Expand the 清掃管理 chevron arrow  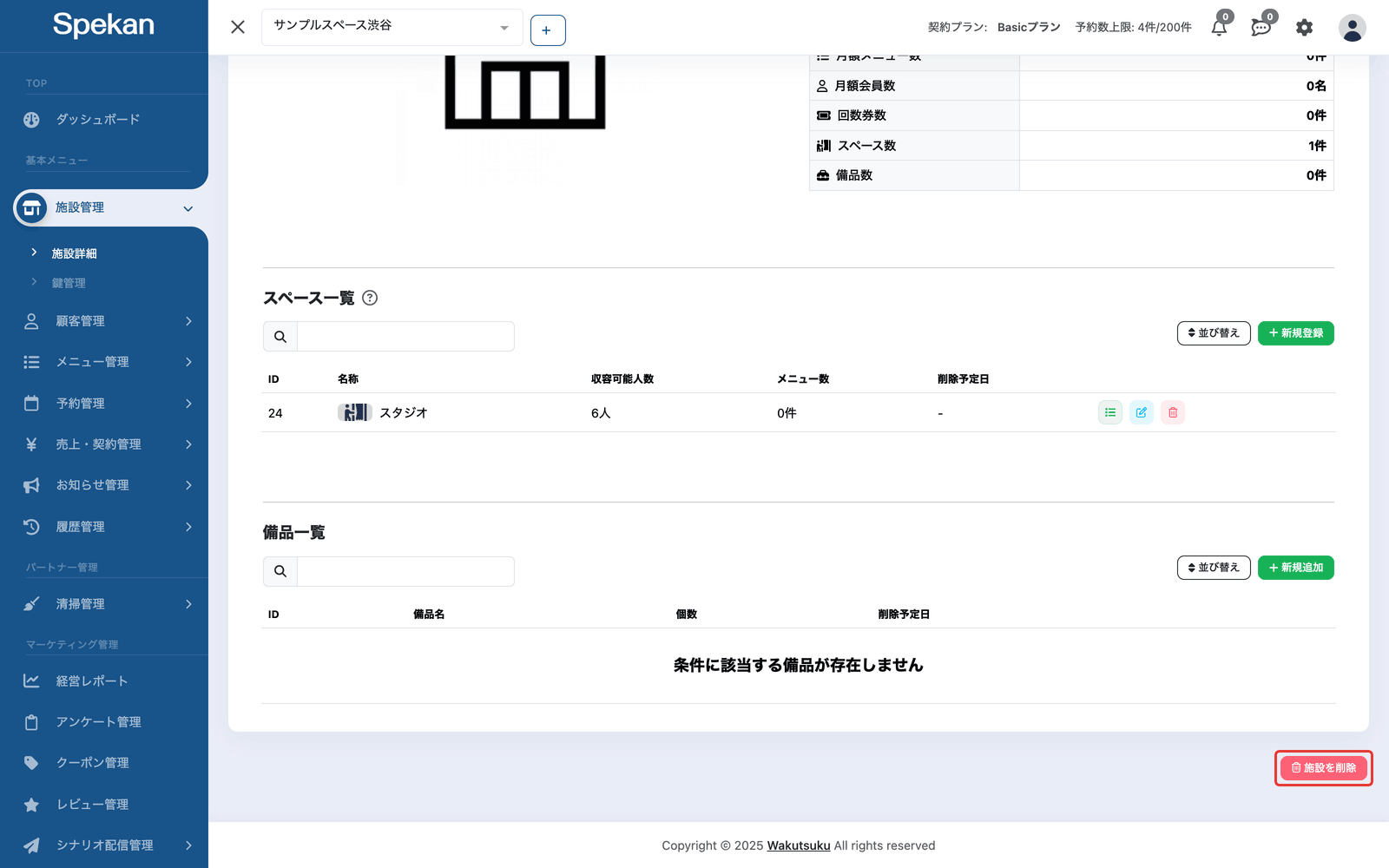click(188, 604)
